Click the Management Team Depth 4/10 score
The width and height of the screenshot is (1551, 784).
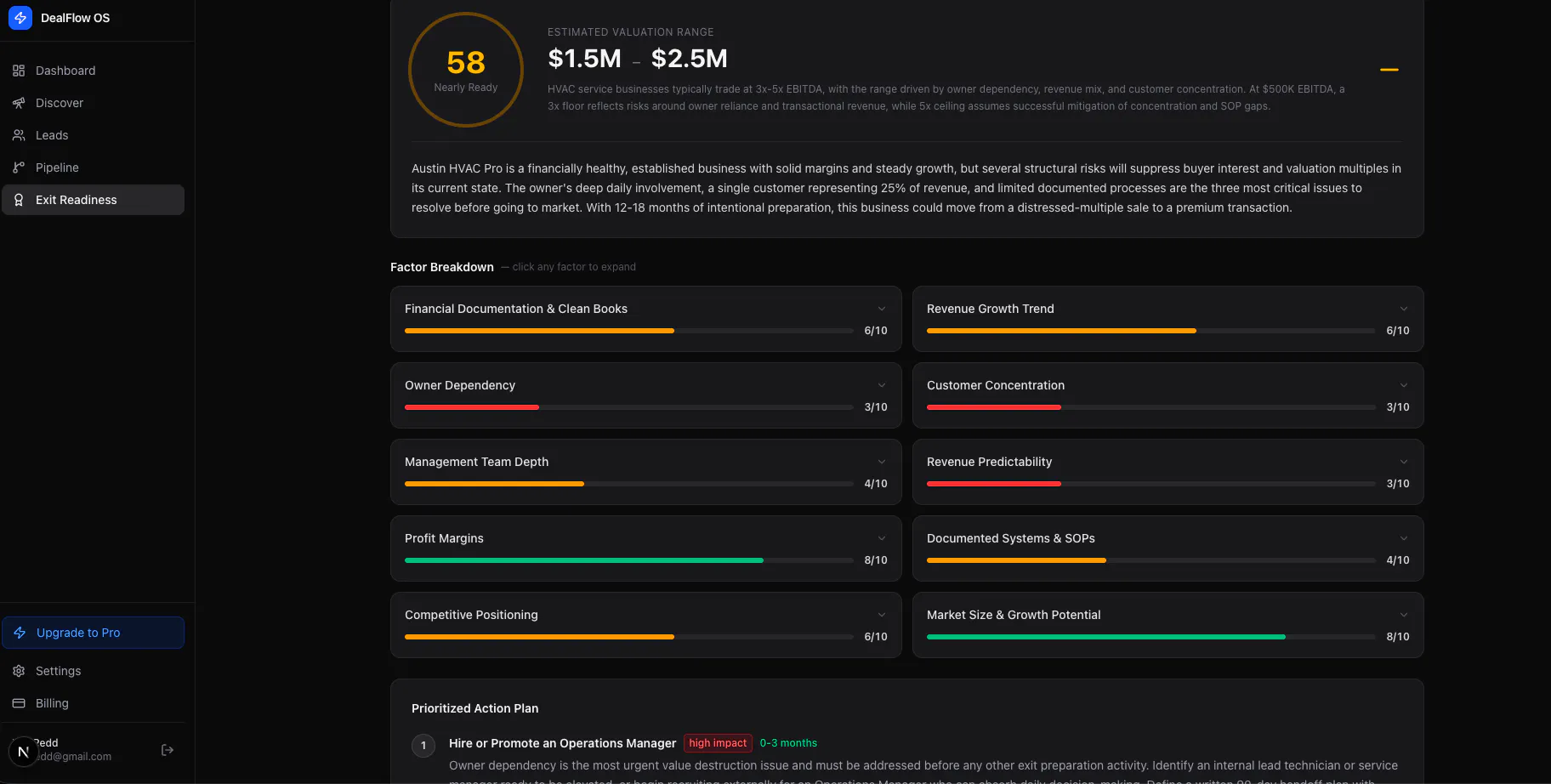tap(876, 484)
